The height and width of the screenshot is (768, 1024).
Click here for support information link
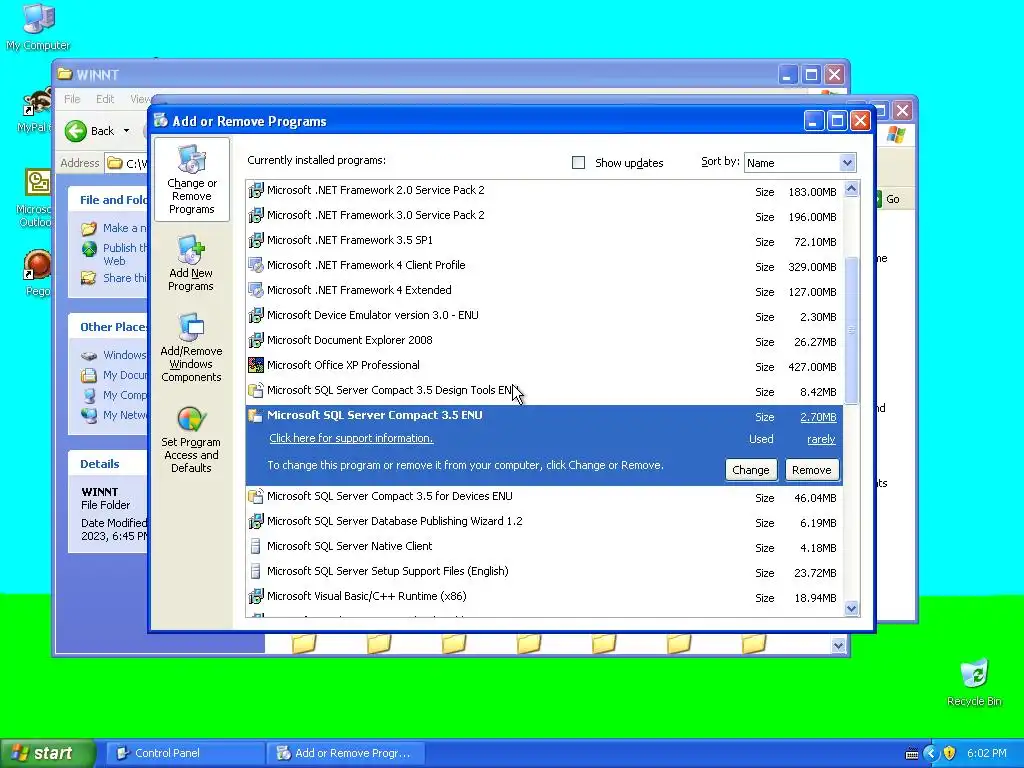(351, 438)
